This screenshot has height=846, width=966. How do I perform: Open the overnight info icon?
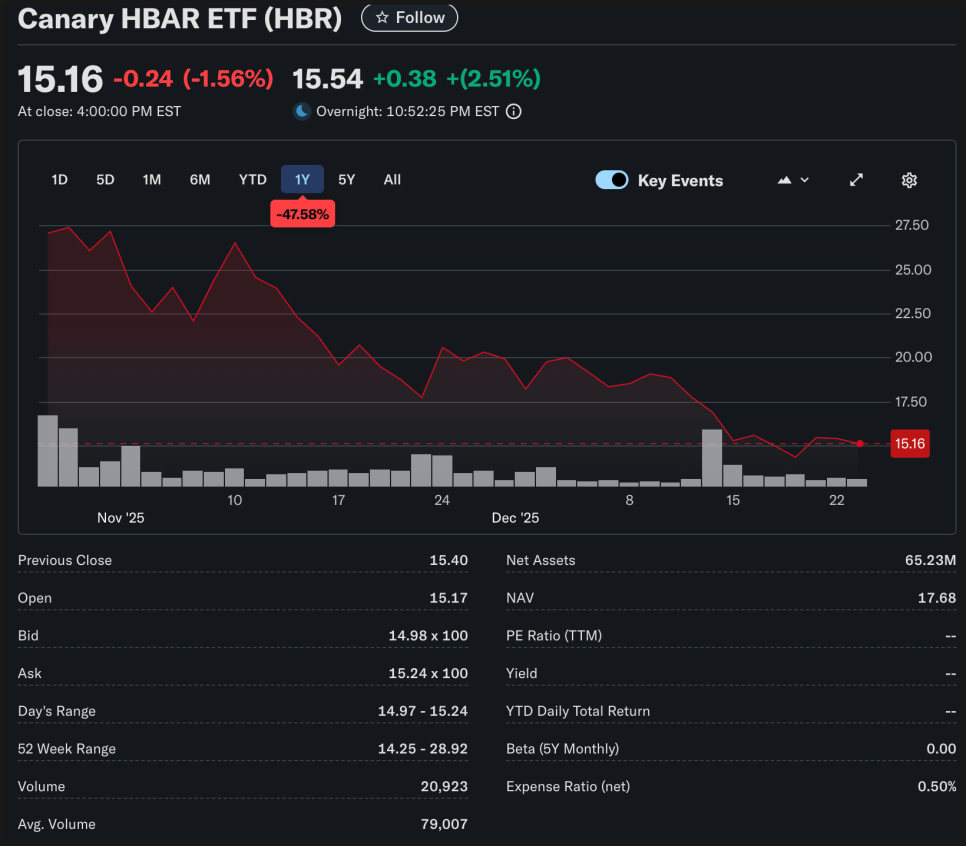514,112
